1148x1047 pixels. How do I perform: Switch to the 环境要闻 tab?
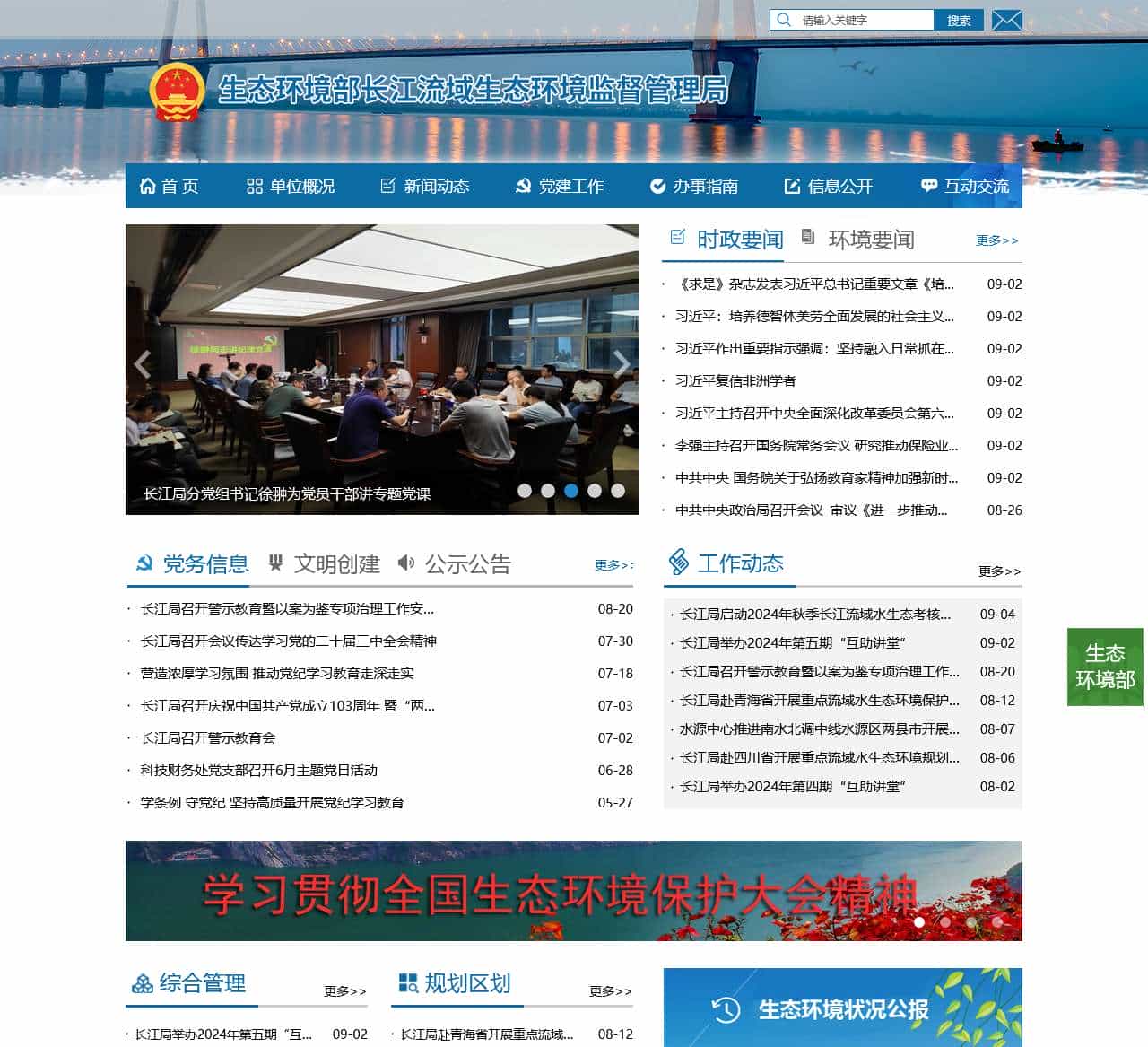point(871,239)
